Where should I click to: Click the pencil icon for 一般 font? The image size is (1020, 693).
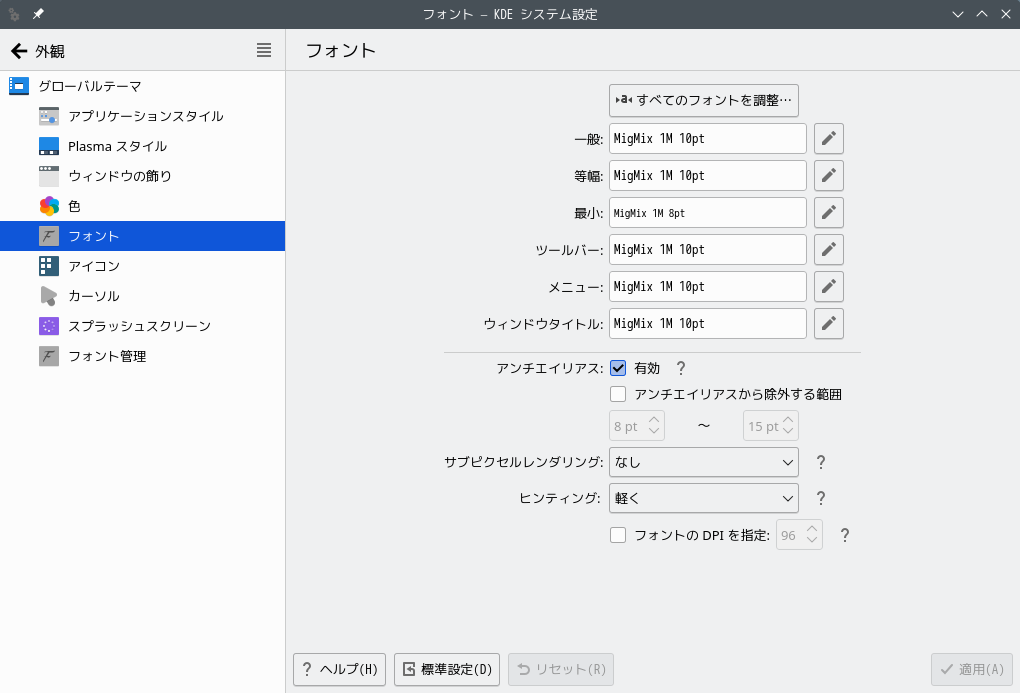[828, 139]
